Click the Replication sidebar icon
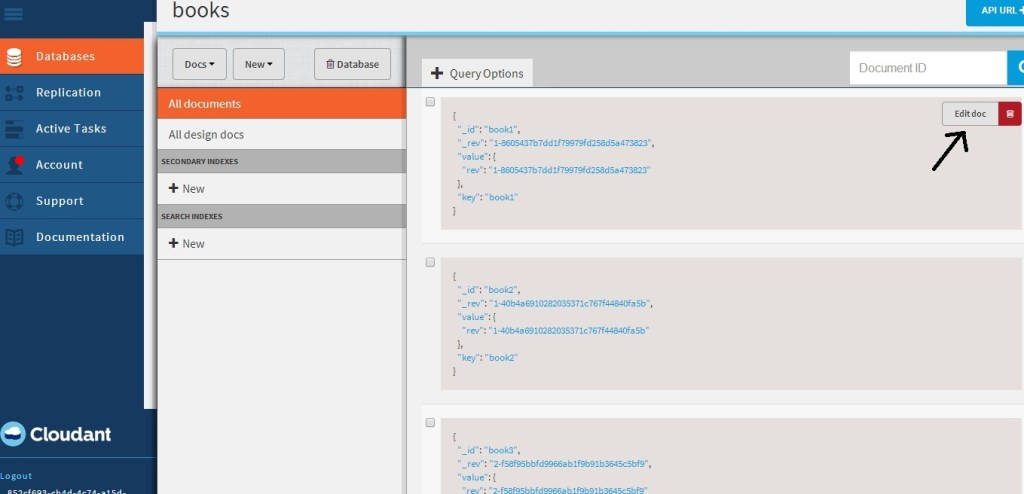The image size is (1024, 494). tap(14, 93)
